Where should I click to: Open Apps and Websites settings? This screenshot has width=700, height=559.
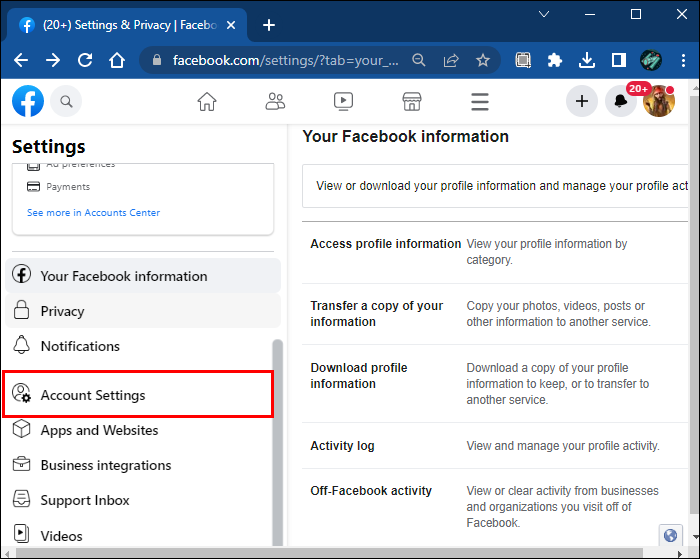pyautogui.click(x=99, y=430)
